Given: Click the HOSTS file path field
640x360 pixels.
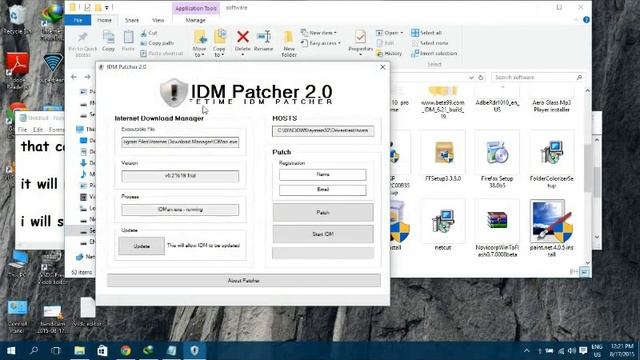Looking at the screenshot, I should [323, 131].
